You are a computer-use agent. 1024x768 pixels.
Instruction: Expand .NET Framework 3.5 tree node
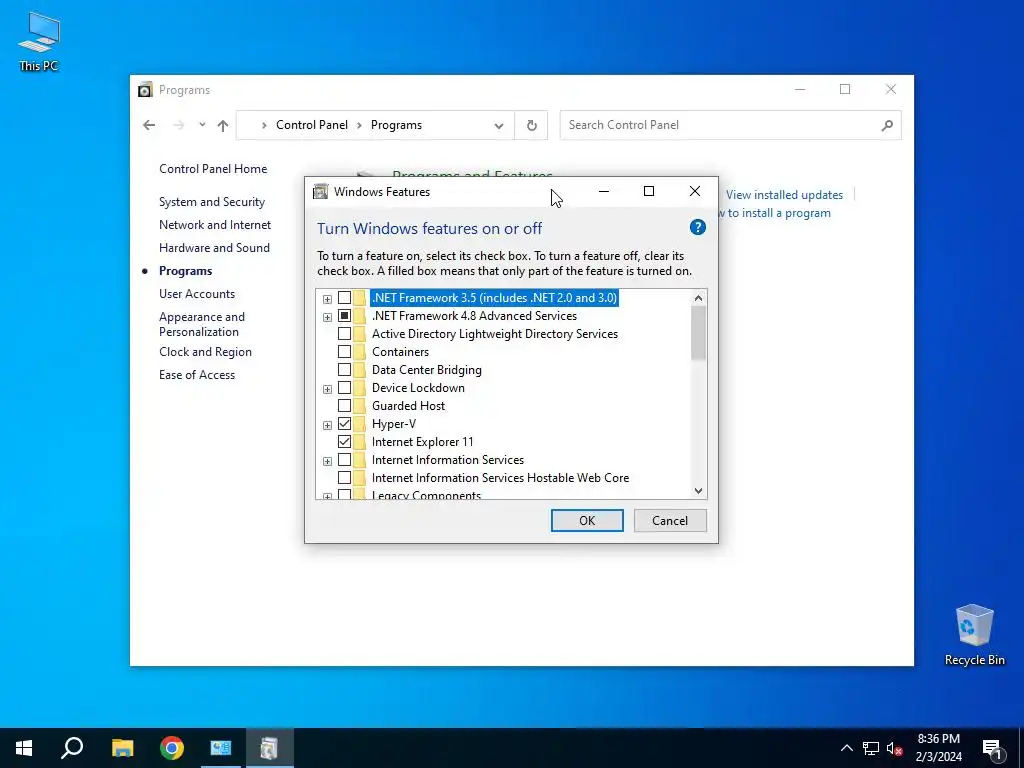click(x=327, y=299)
